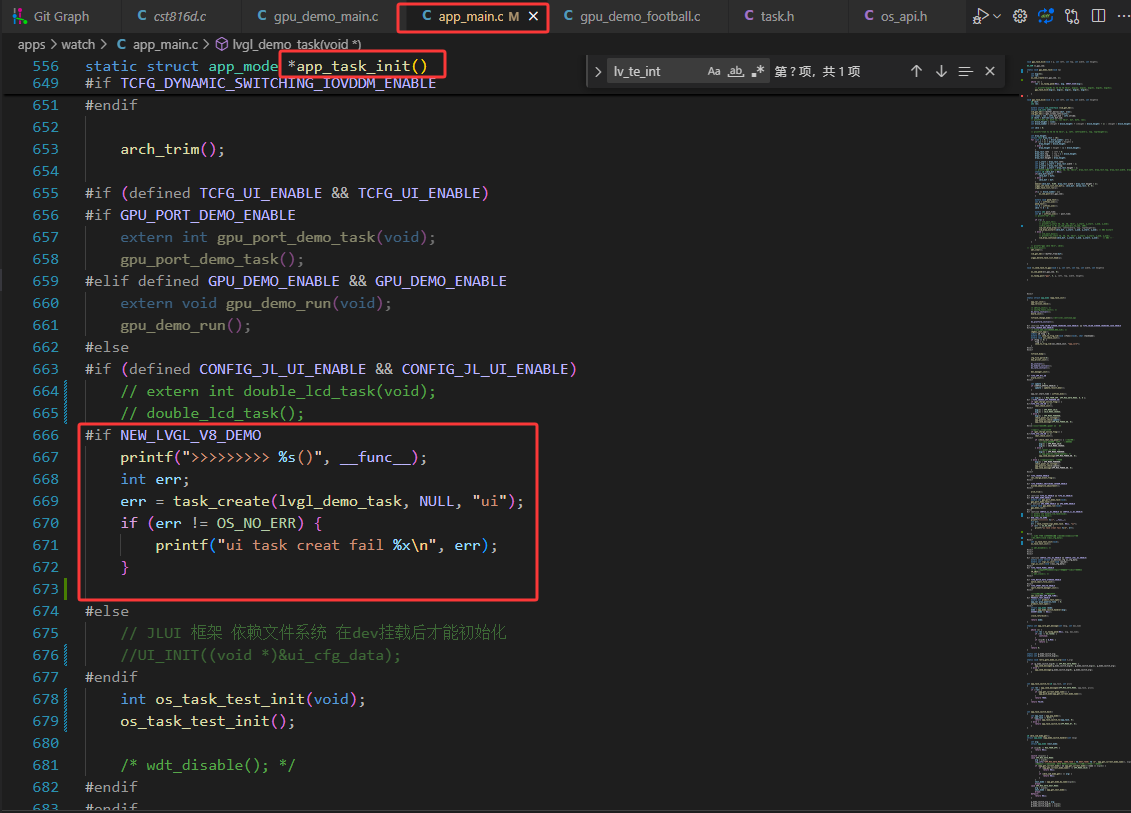1131x813 pixels.
Task: Click the apps breadcrumb segment
Action: 31,45
